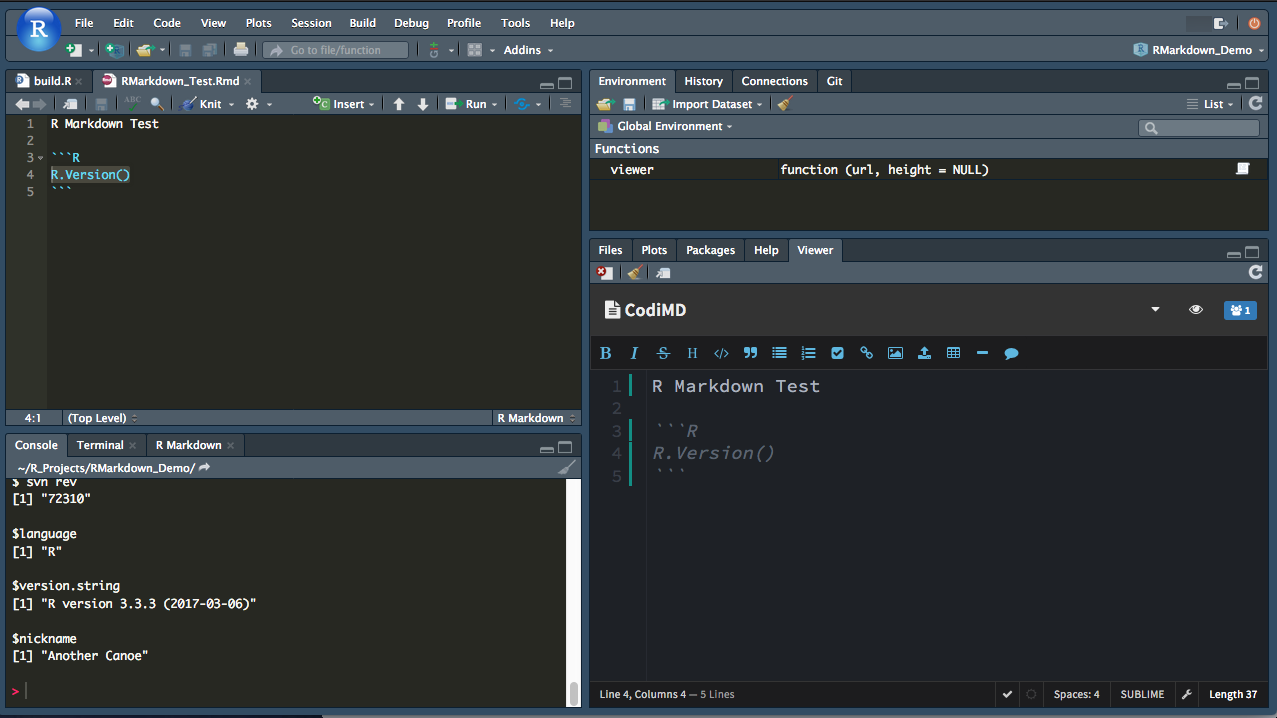Click the horizontal line icon in CodiMD

982,353
